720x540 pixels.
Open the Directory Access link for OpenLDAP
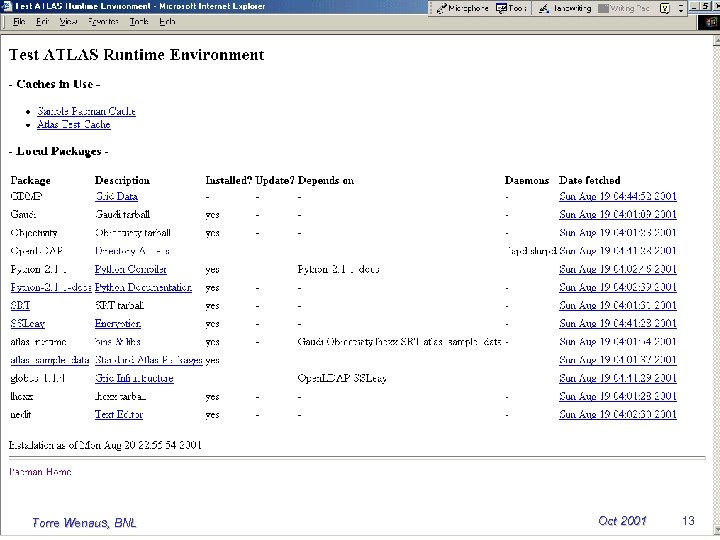coord(132,251)
